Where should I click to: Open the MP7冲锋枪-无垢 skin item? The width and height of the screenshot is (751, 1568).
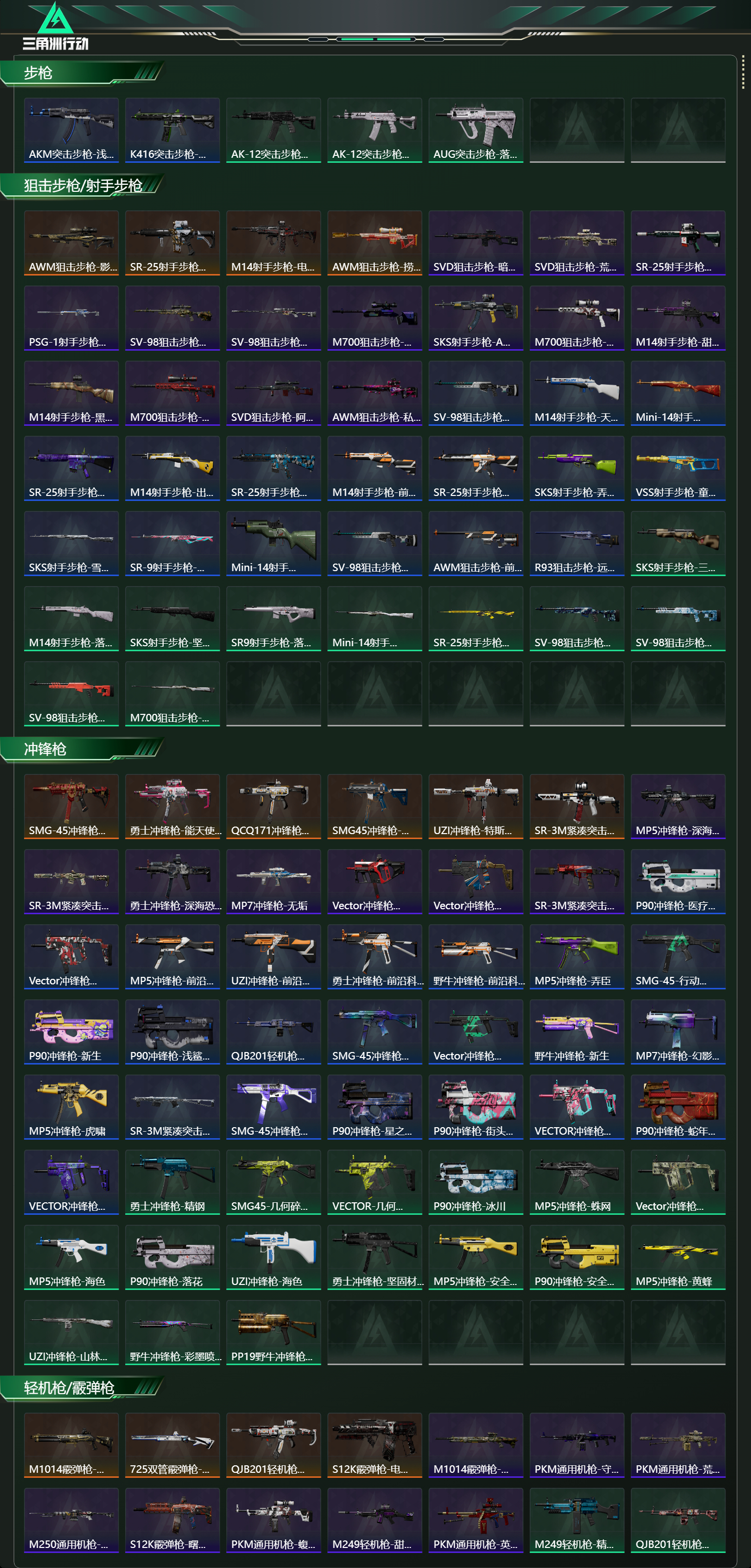pyautogui.click(x=274, y=881)
